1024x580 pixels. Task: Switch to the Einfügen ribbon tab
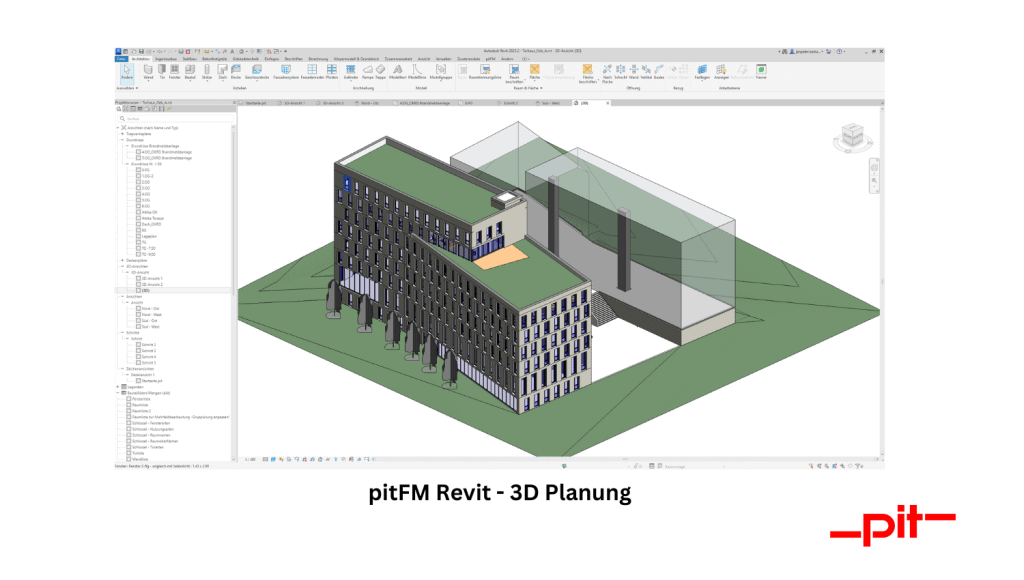(272, 59)
